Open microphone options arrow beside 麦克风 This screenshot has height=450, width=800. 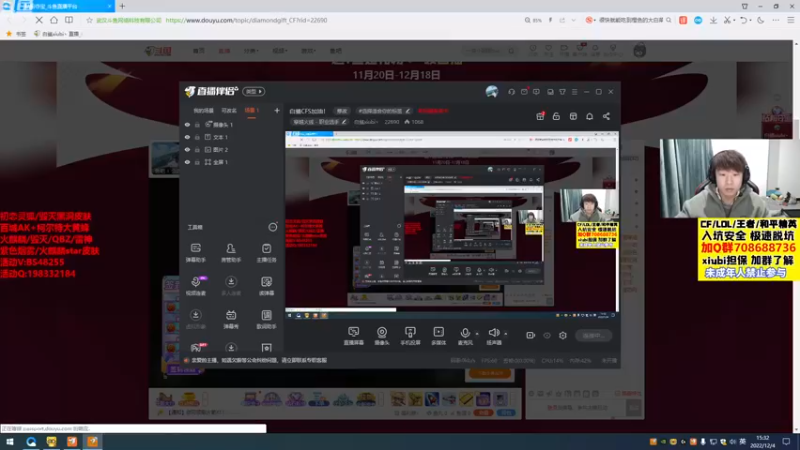(x=477, y=334)
